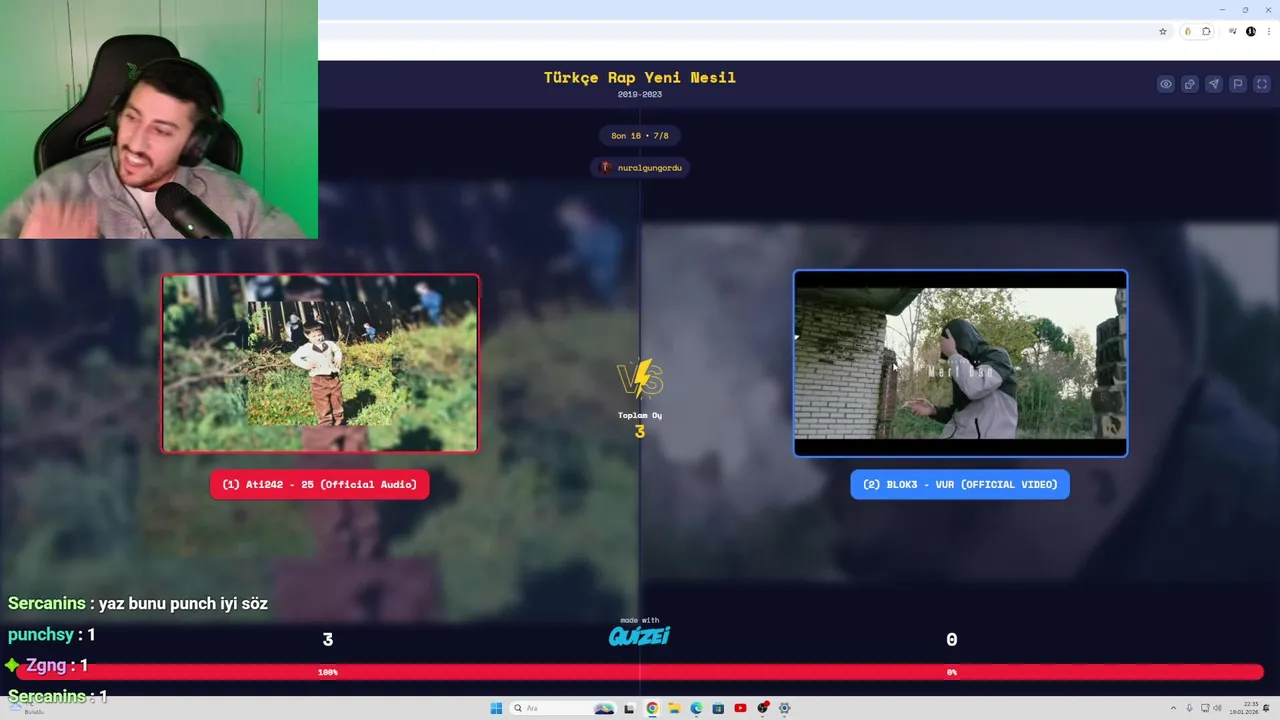Open the nuralgungordu creator link
Viewport: 1280px width, 720px height.
click(640, 167)
